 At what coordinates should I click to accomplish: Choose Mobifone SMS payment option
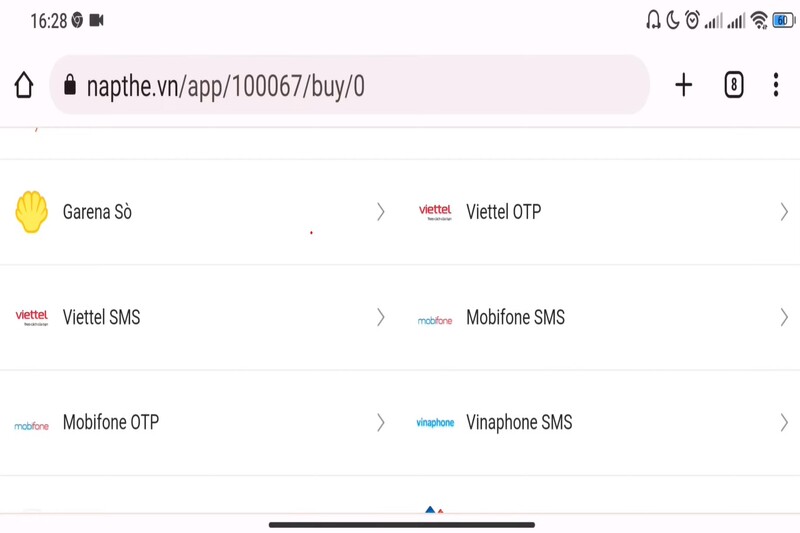515,318
